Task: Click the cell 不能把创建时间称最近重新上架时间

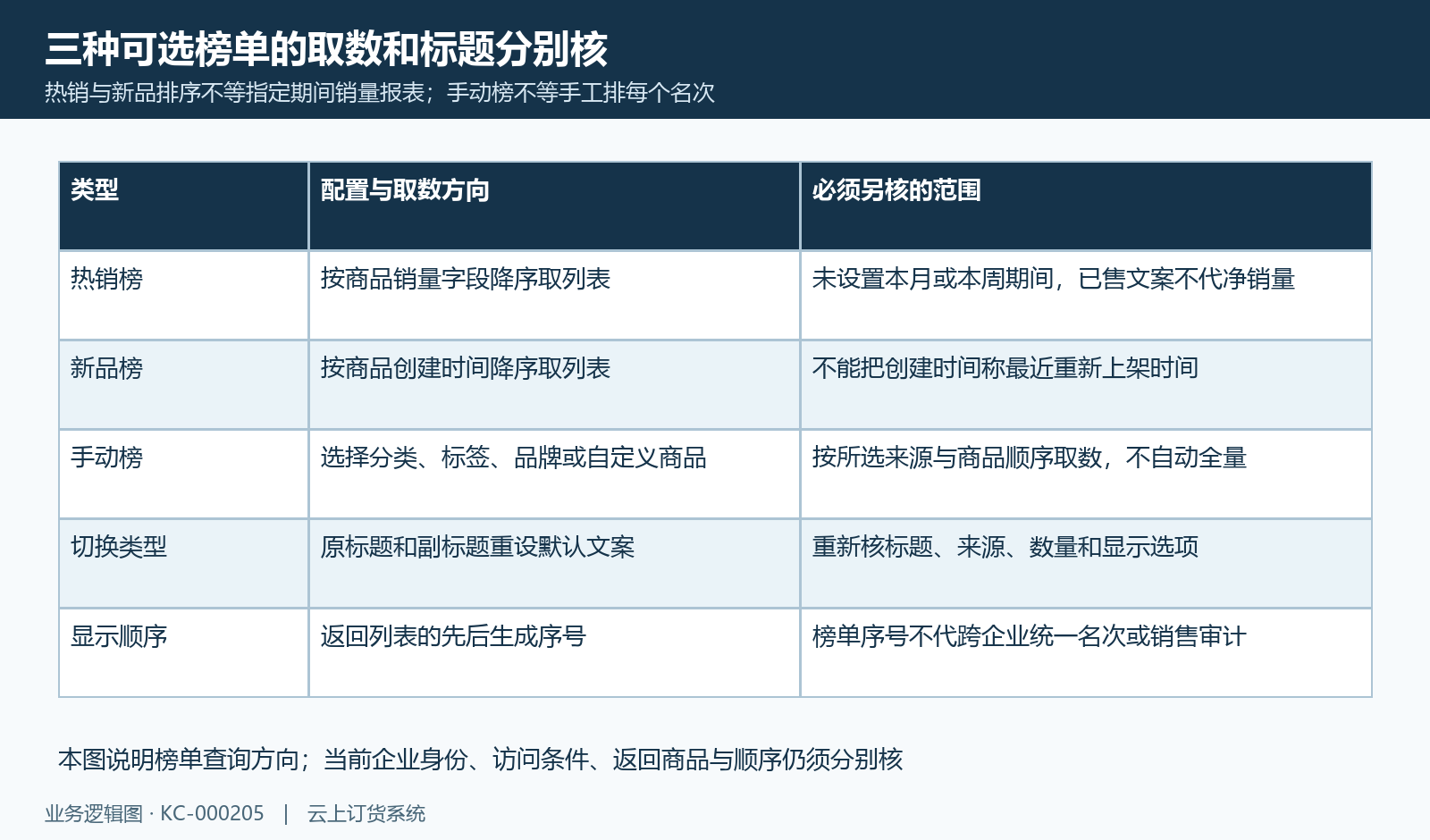Action: tap(1086, 384)
